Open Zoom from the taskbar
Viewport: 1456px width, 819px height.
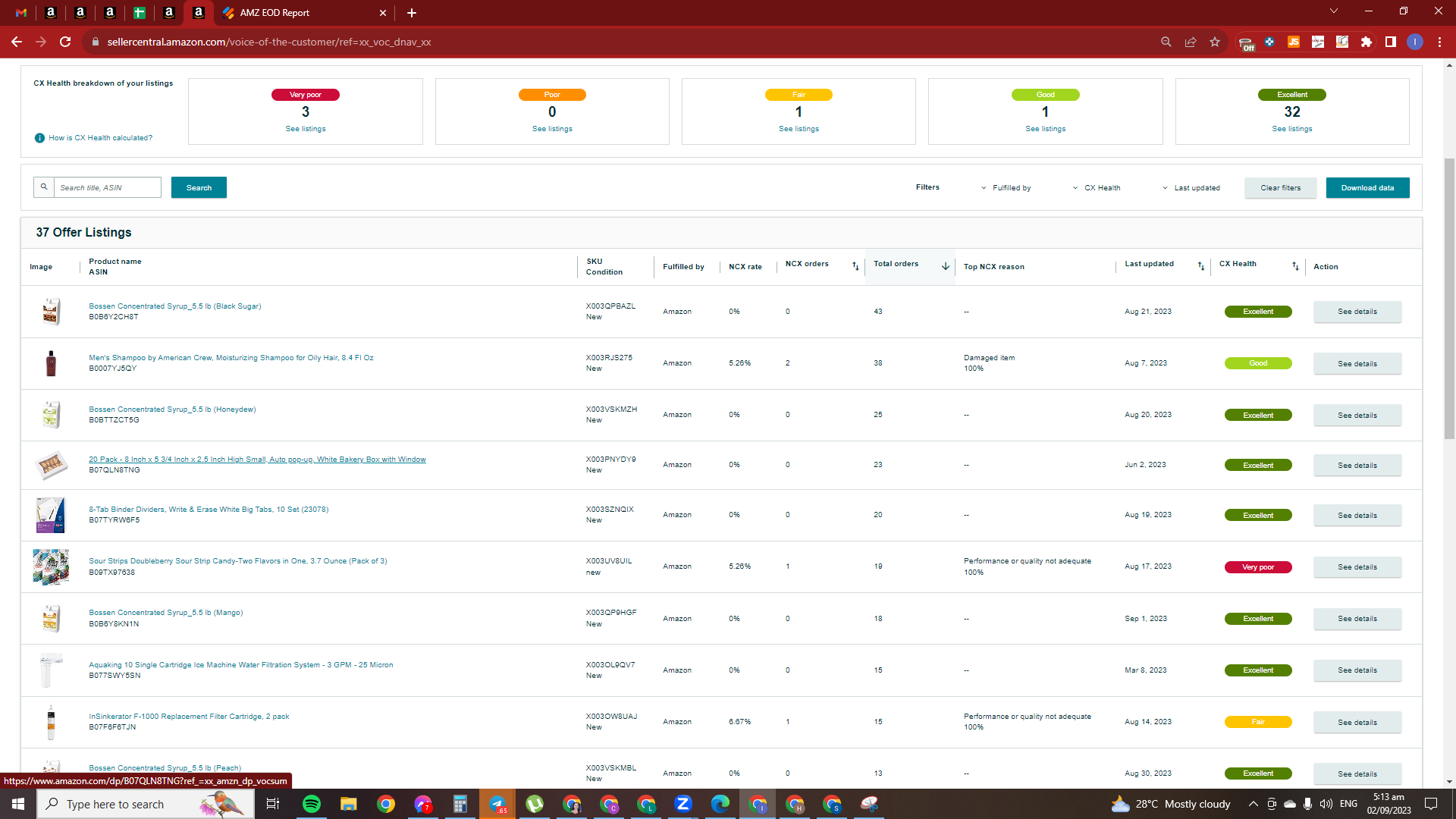click(x=683, y=804)
